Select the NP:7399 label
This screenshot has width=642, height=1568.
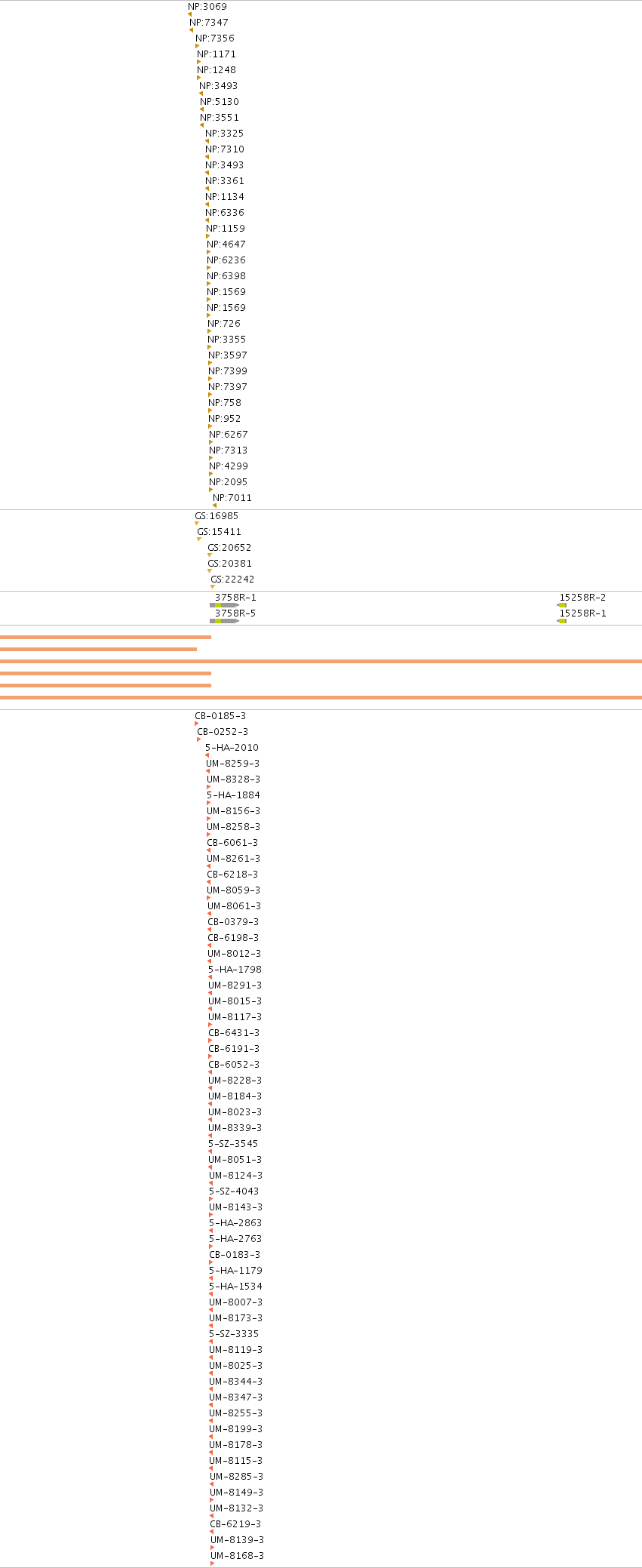(228, 371)
